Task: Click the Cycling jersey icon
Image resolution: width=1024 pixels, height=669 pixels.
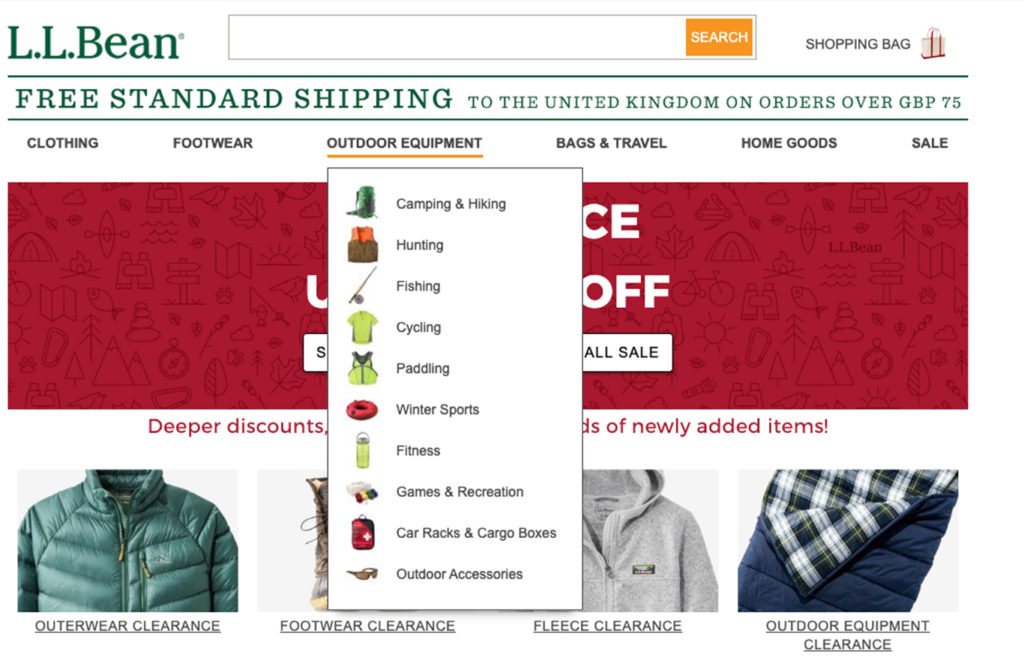Action: (x=361, y=327)
